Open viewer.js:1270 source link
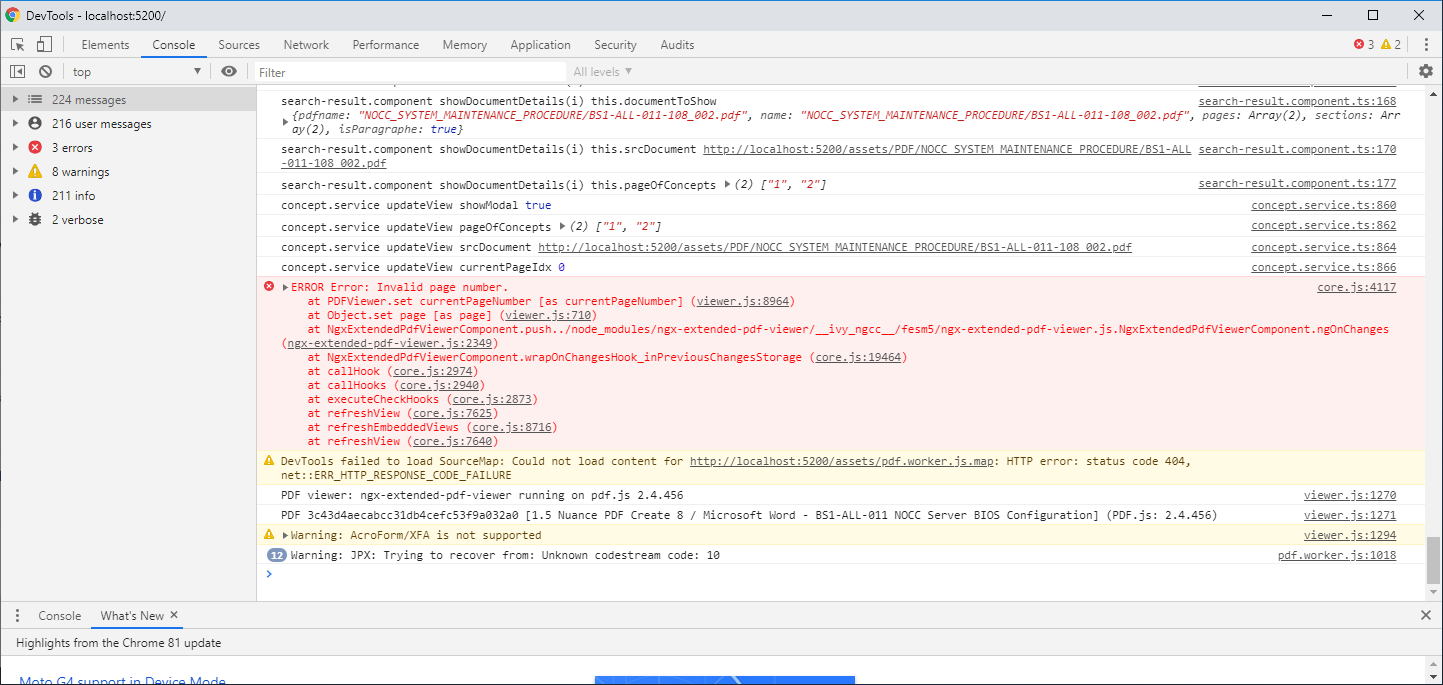This screenshot has height=685, width=1443. pos(1350,495)
